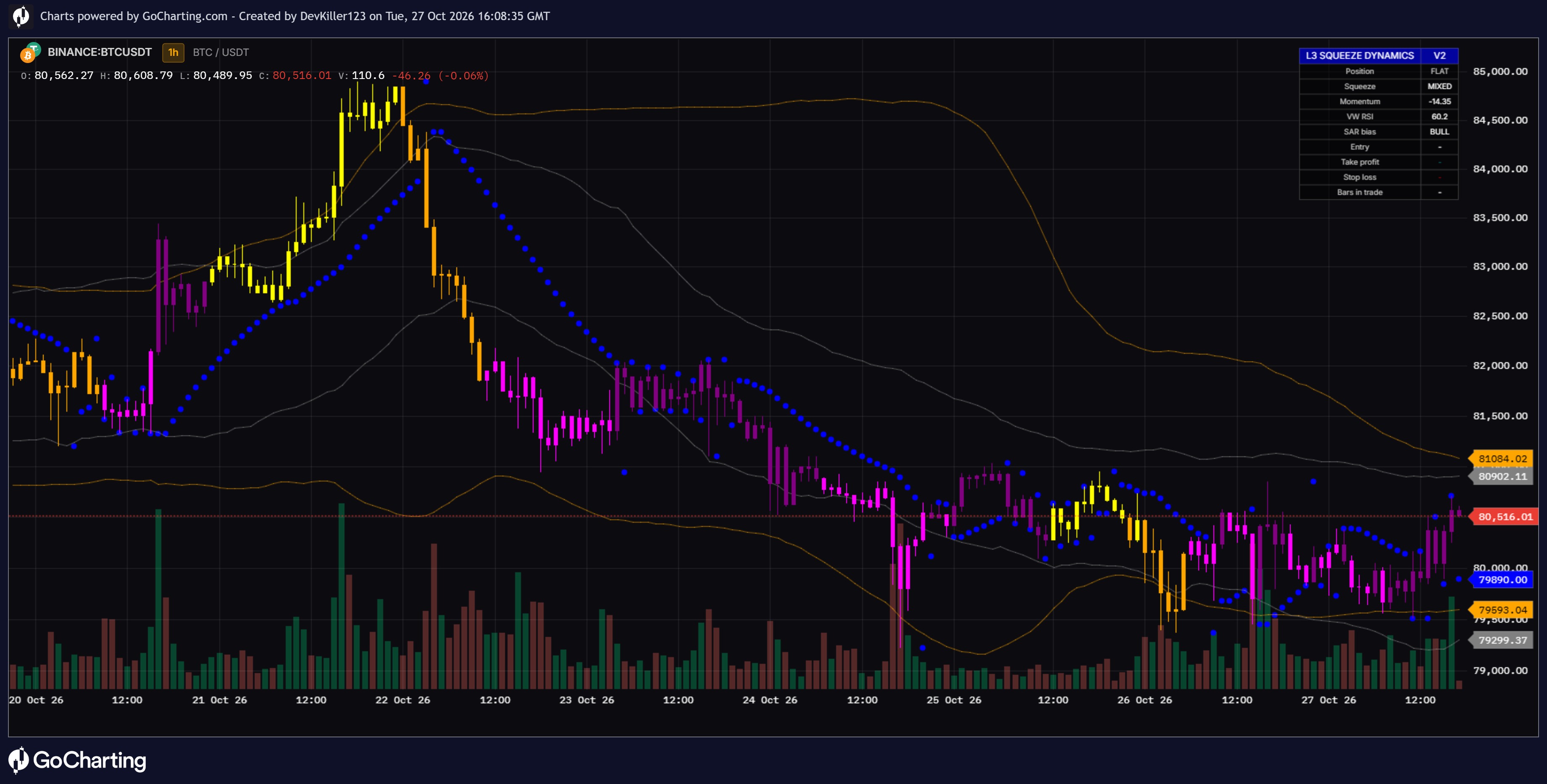
Task: Click the VW RSI value 60.2
Action: (1439, 116)
